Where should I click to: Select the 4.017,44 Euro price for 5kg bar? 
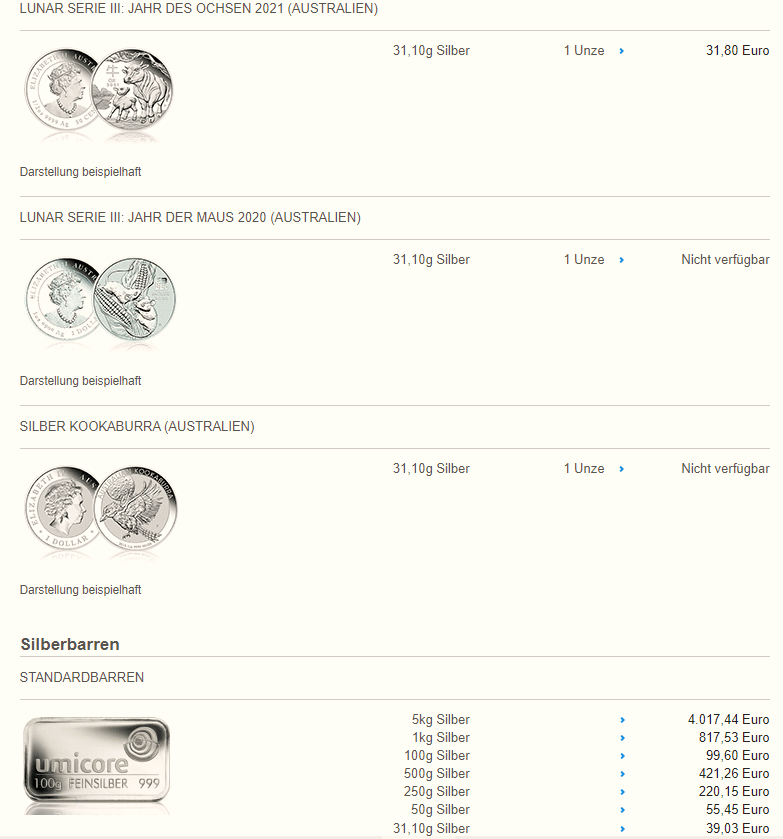pyautogui.click(x=728, y=720)
